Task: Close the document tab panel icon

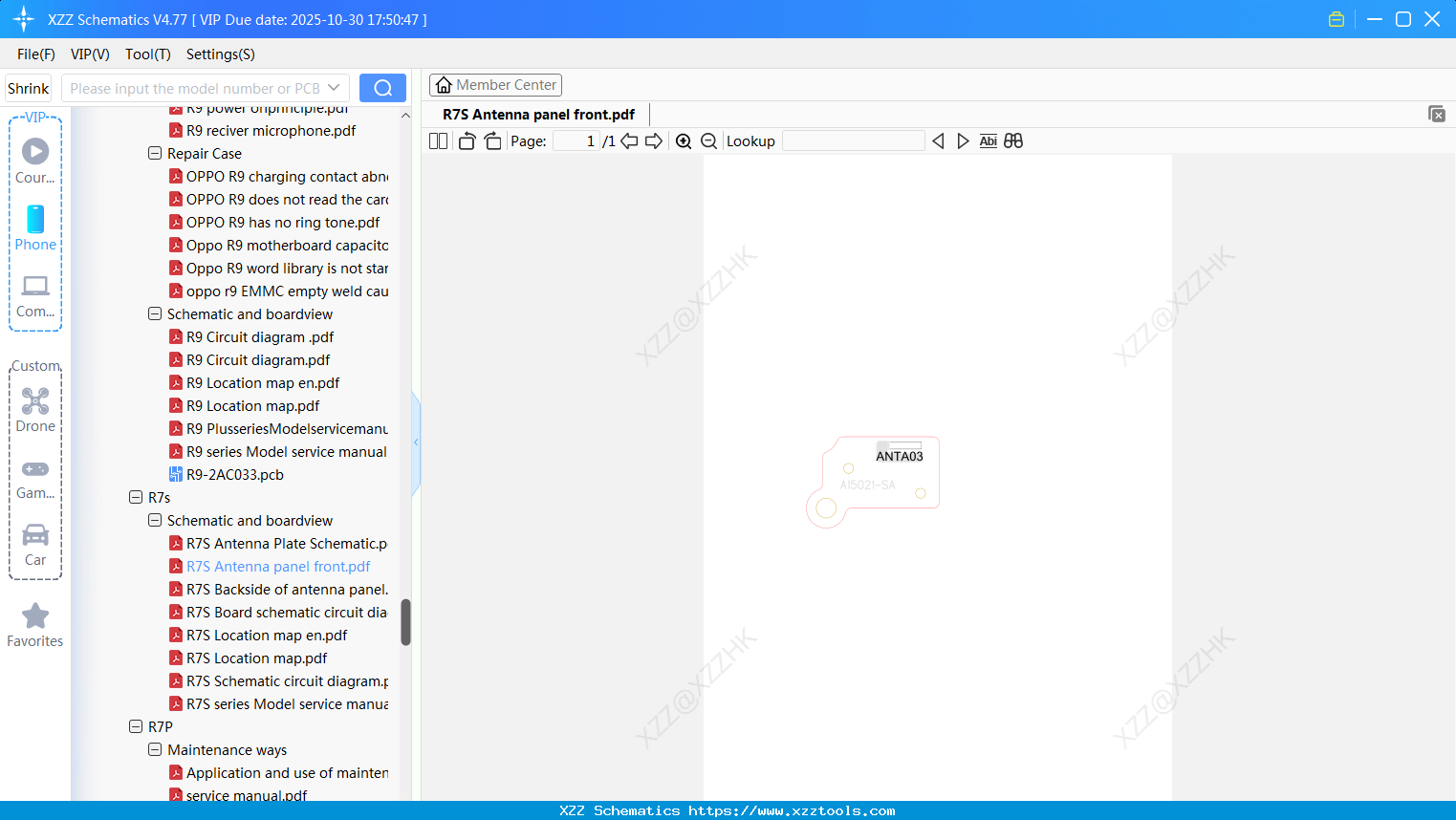Action: pyautogui.click(x=1437, y=114)
